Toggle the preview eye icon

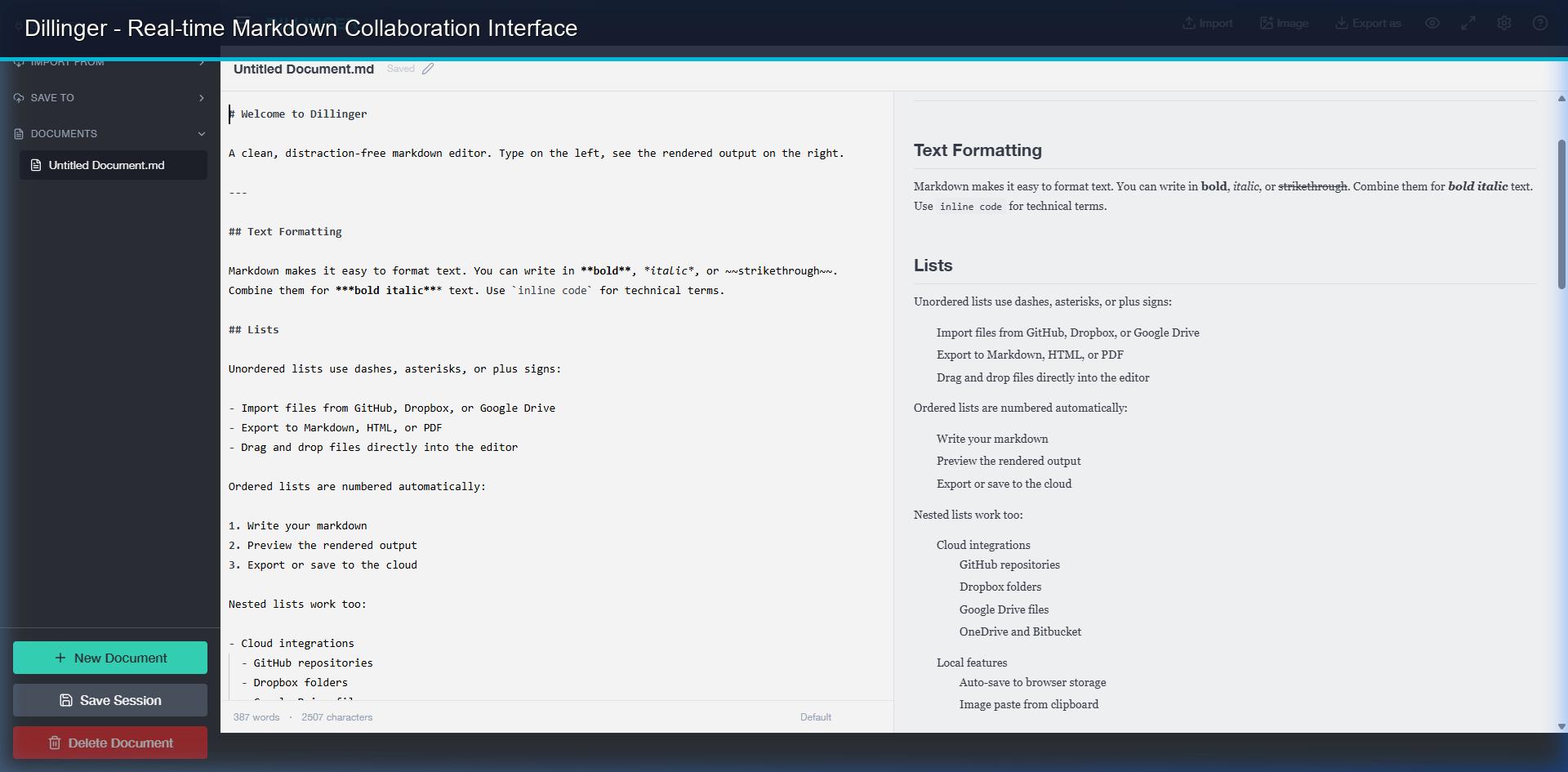1432,23
